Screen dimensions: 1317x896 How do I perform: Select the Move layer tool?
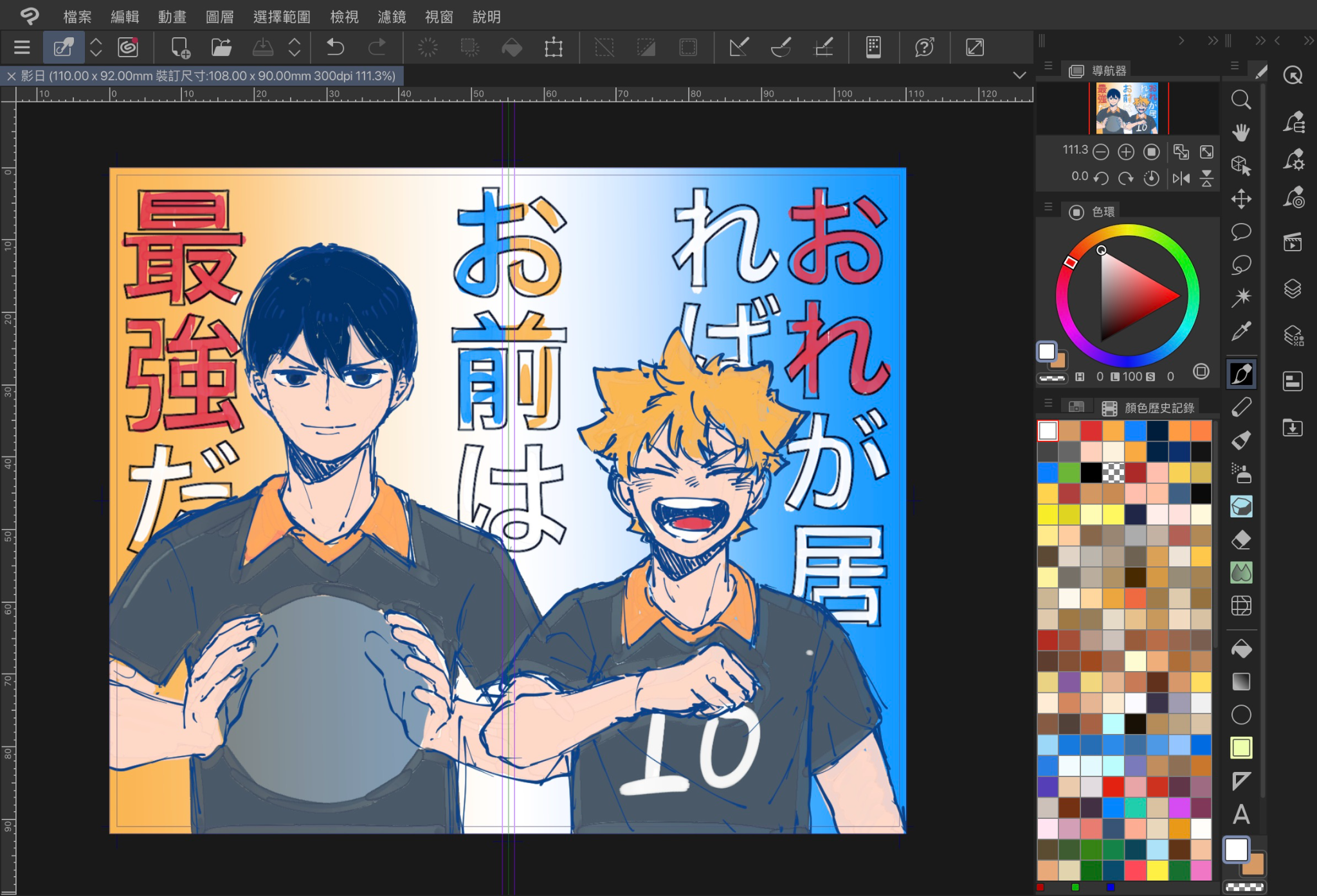[x=1241, y=199]
